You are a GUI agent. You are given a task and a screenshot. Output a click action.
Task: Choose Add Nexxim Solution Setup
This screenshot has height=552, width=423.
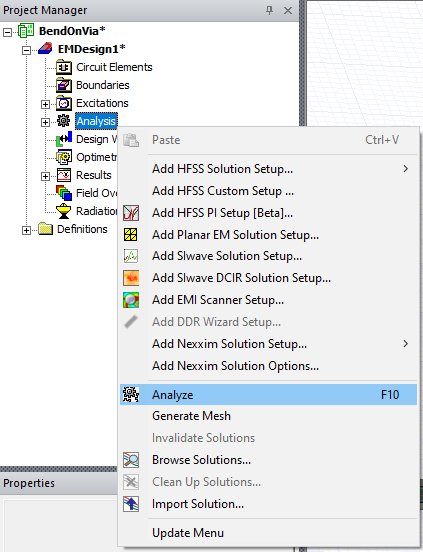269,344
